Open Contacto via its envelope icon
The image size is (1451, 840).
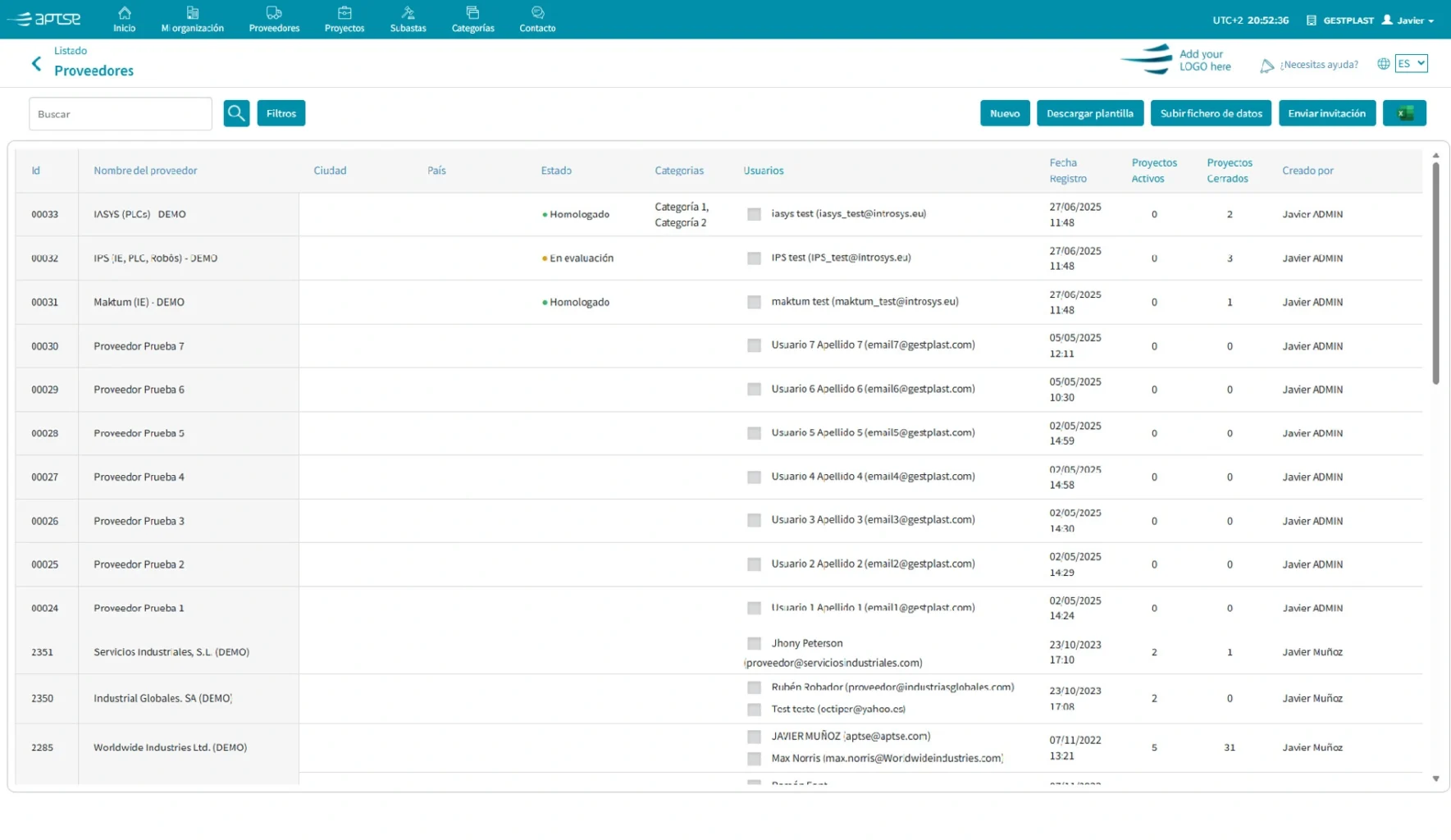(537, 14)
